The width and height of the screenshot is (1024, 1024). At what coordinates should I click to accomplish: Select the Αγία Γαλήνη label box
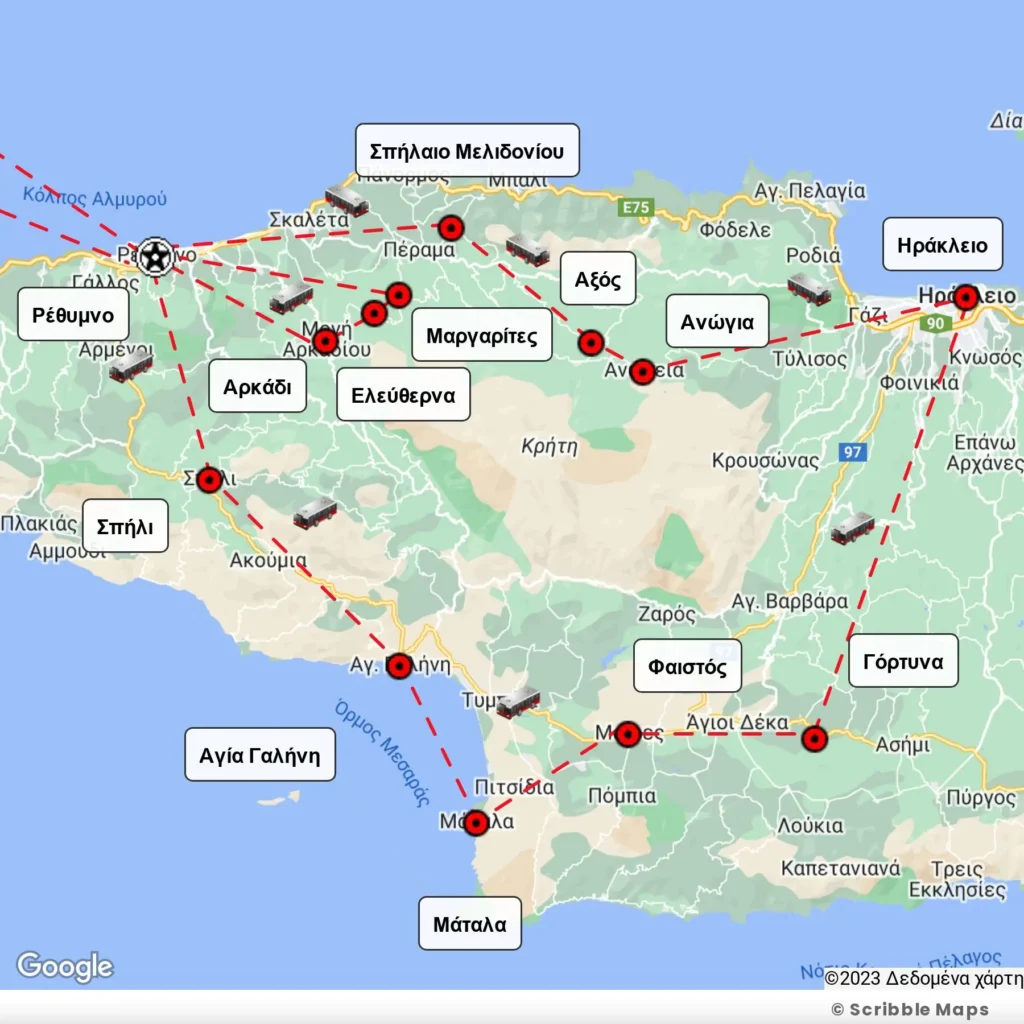coord(259,754)
